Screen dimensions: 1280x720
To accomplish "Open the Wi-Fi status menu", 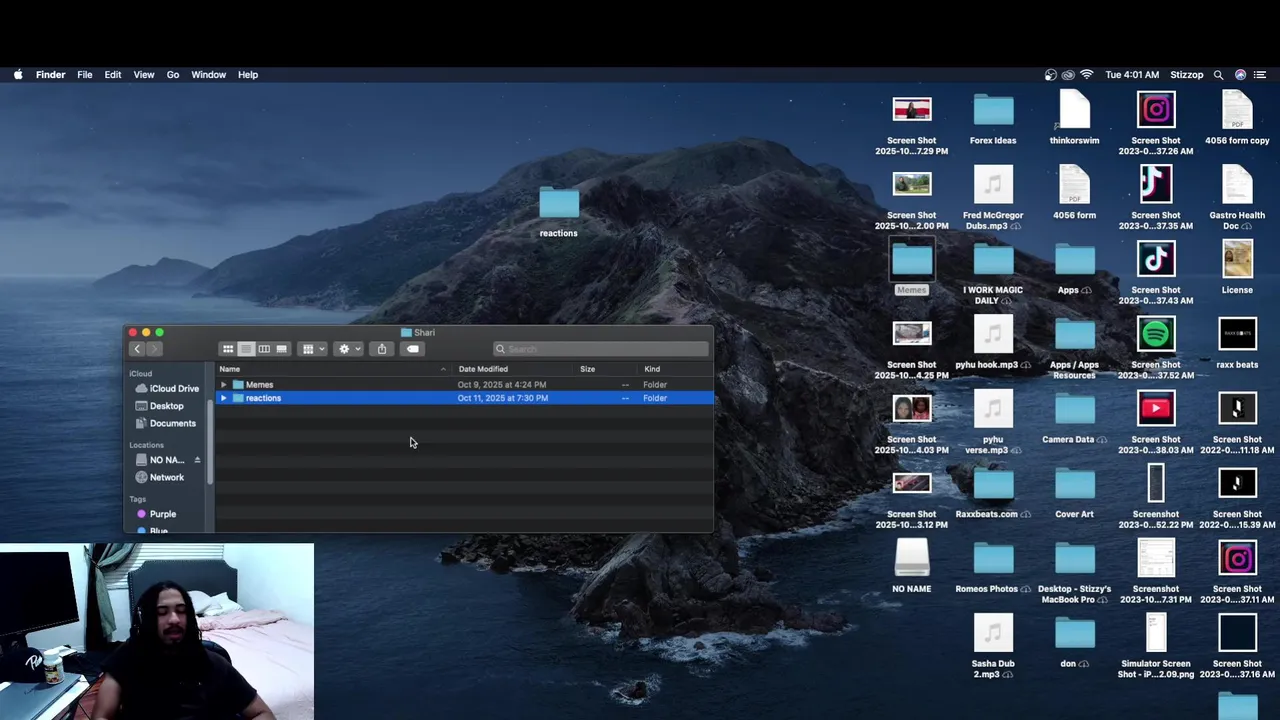I will (1087, 75).
